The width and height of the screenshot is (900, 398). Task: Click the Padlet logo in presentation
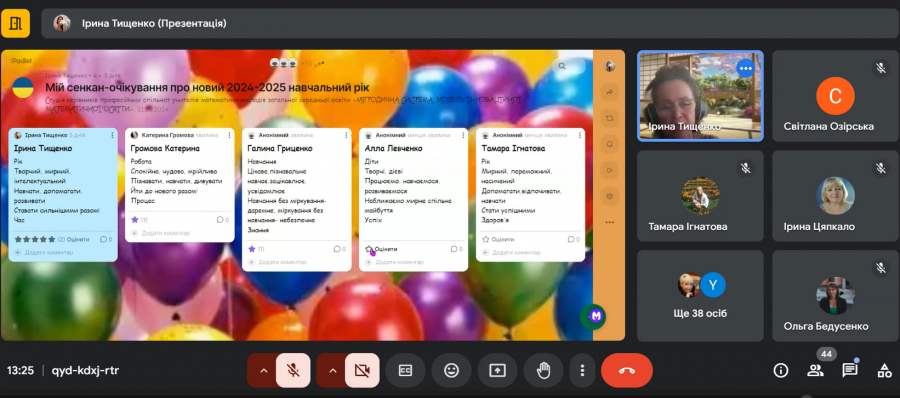[x=21, y=60]
